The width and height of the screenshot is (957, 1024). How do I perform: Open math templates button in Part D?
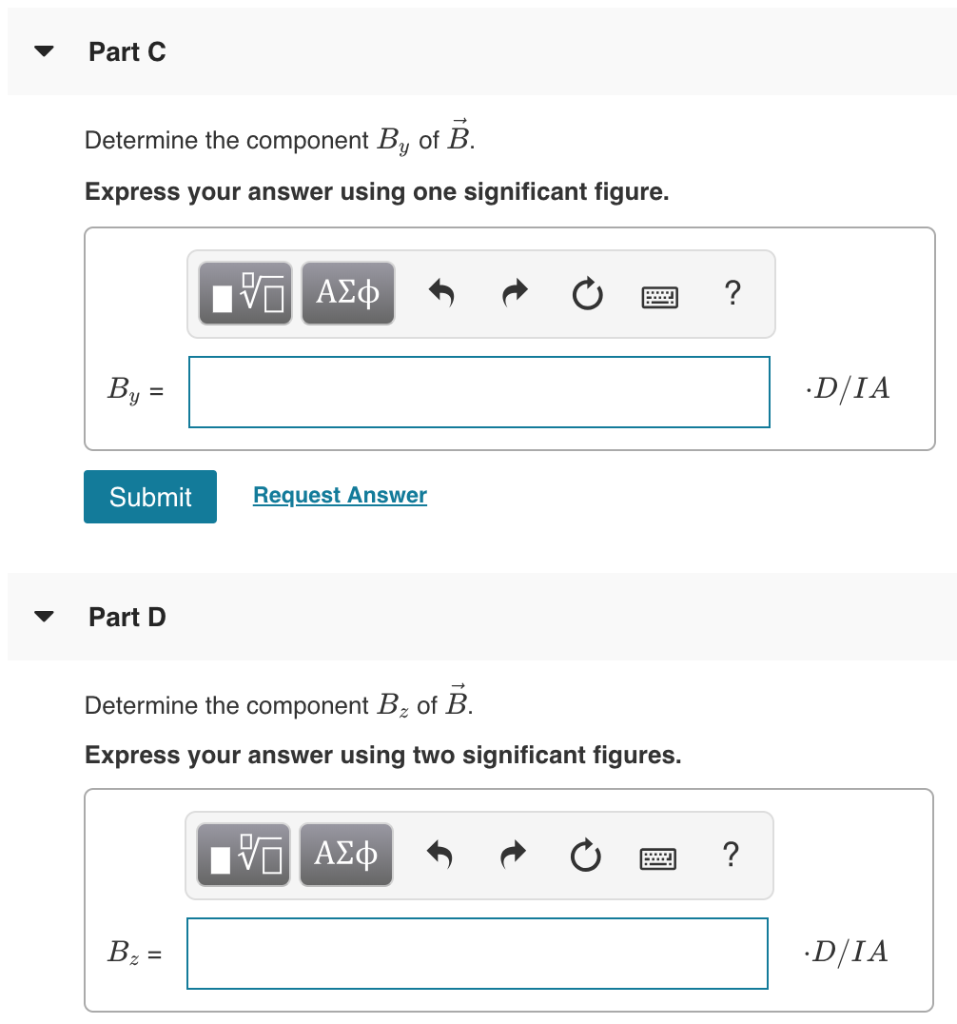pos(243,855)
